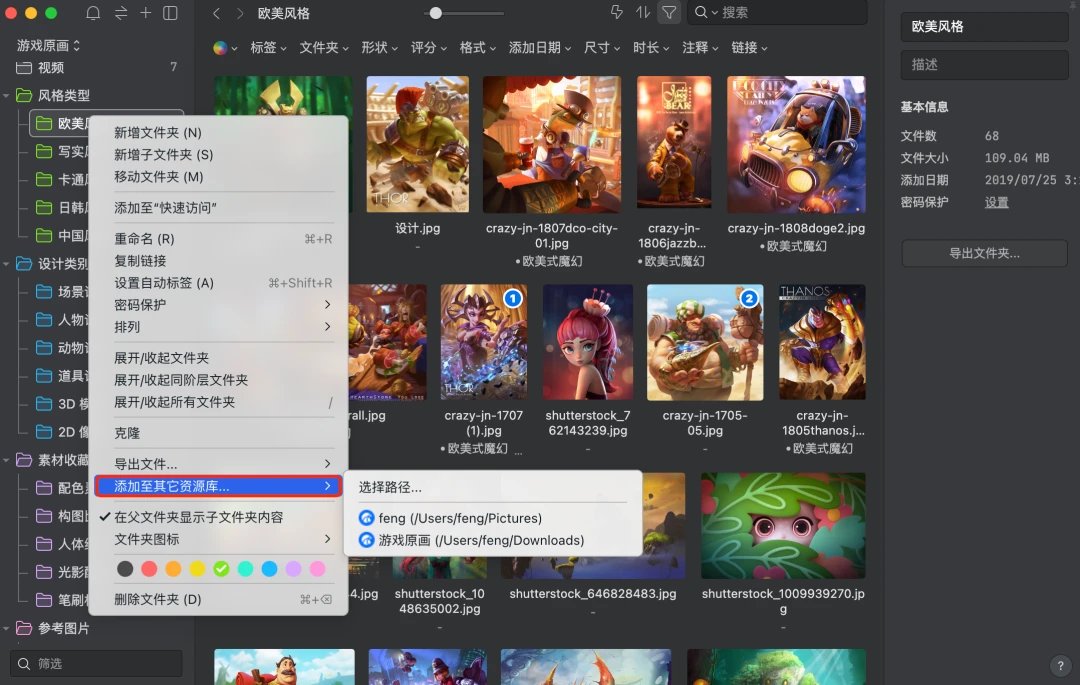The image size is (1080, 685).
Task: Click the 设置 password protection link
Action: pos(996,202)
